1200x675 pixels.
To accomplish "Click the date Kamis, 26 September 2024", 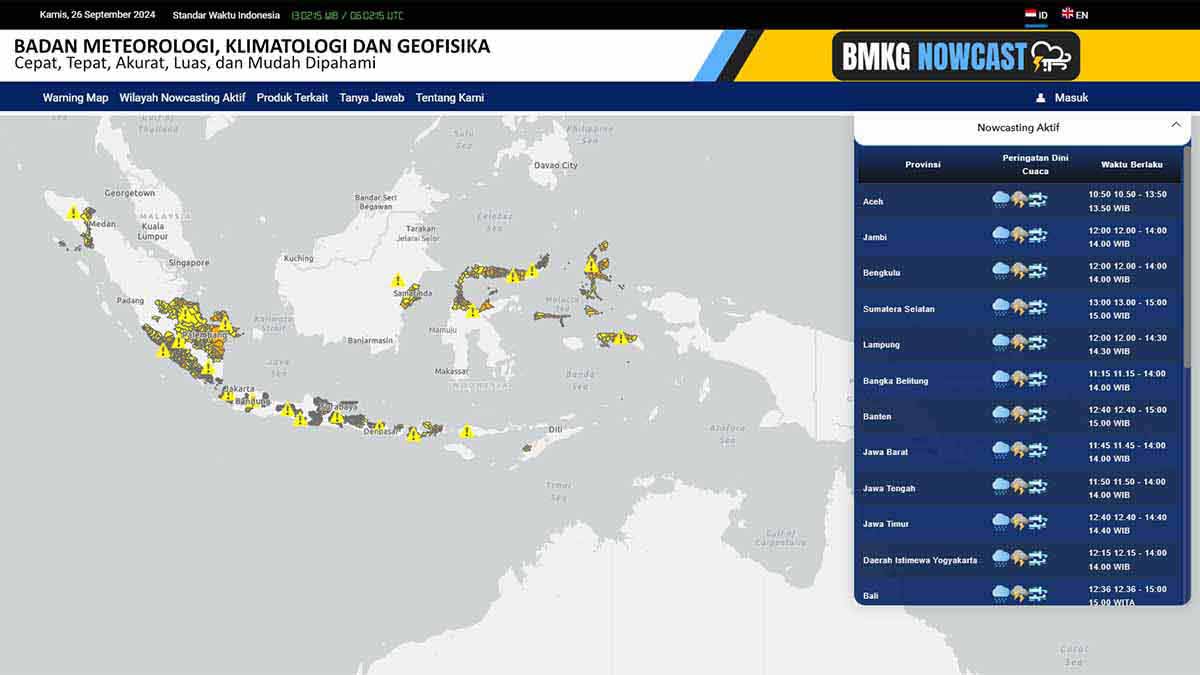I will pos(97,15).
